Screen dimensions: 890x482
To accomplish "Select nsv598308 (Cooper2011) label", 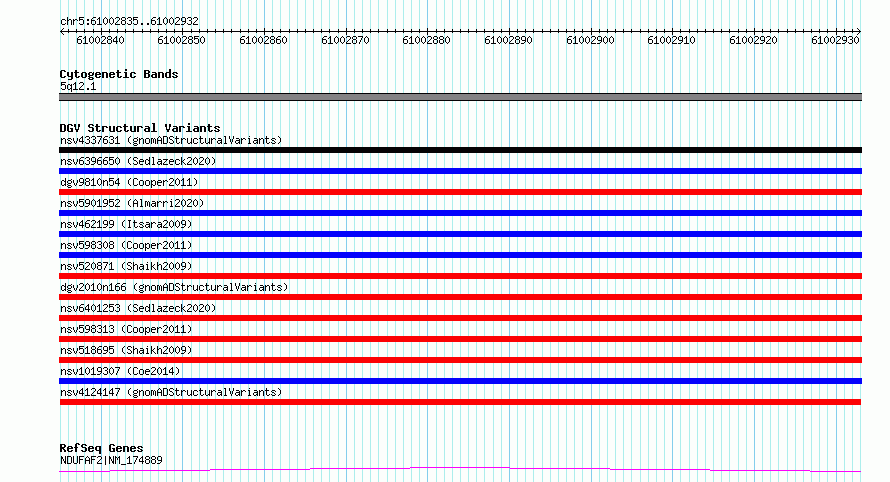I will coord(126,245).
